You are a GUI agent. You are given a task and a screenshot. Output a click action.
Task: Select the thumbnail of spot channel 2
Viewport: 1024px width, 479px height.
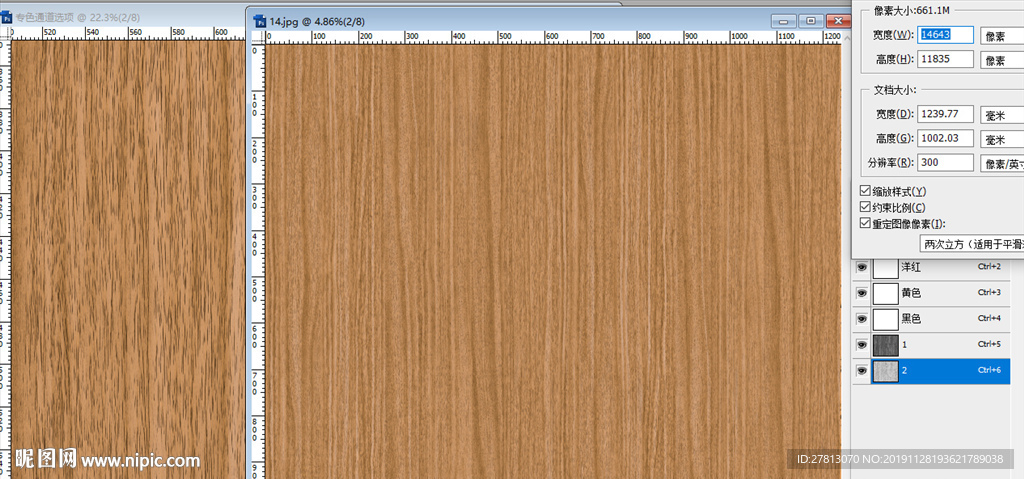(886, 371)
